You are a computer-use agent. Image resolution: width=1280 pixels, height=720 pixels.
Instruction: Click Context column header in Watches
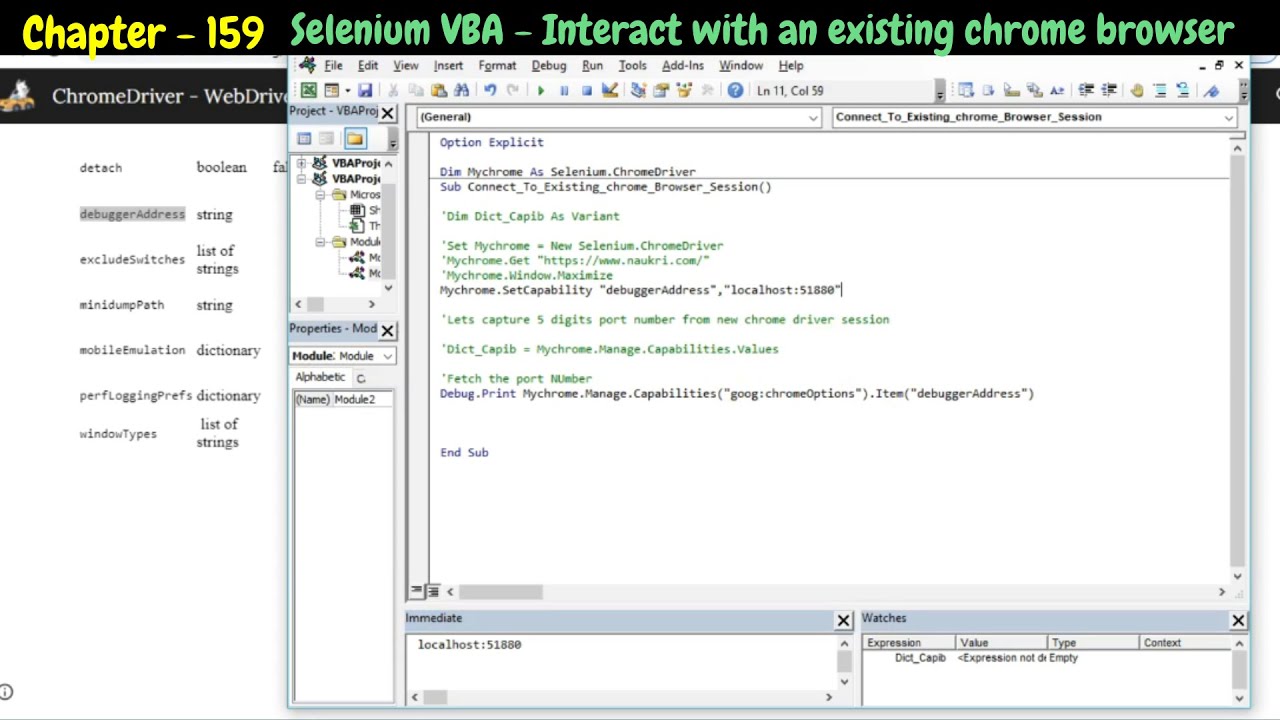click(1185, 643)
